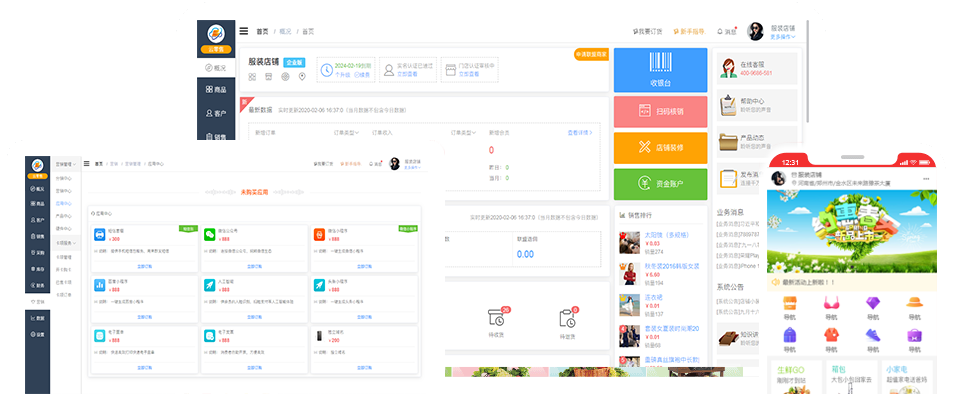
Task: Click the 云零售 logo in the back window
Action: [x=216, y=37]
